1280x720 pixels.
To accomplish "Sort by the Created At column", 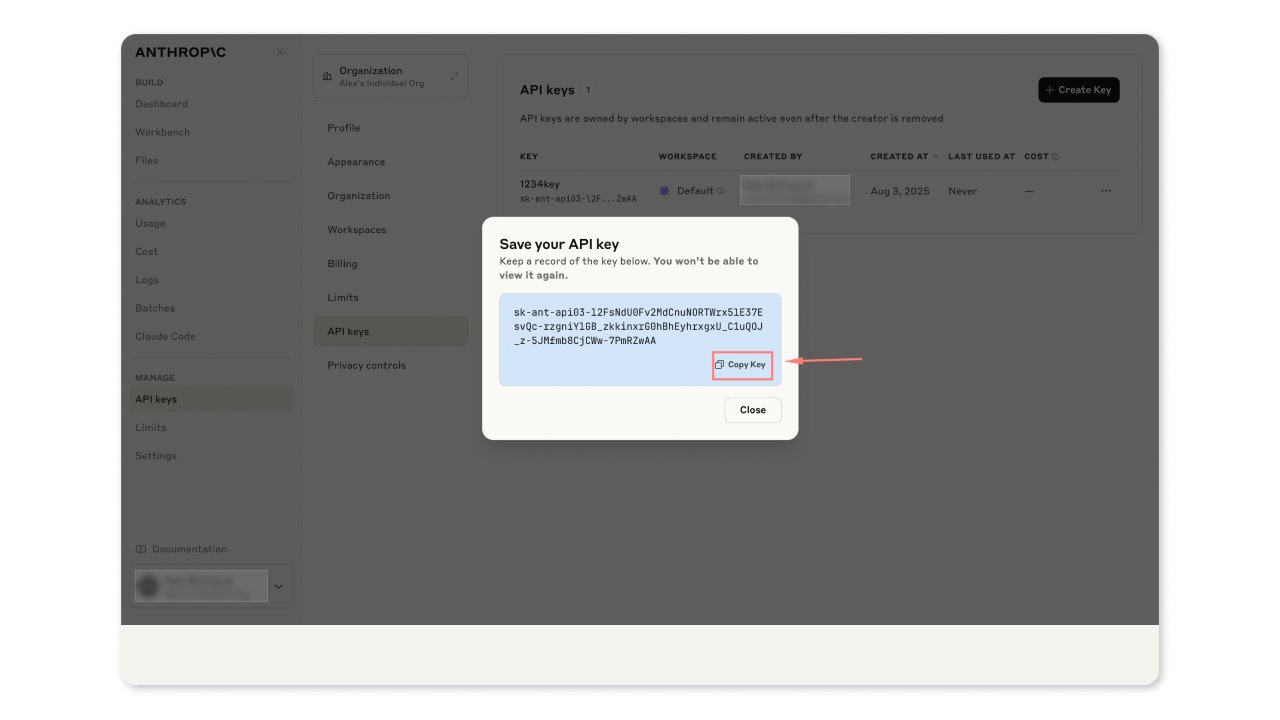I will (904, 157).
